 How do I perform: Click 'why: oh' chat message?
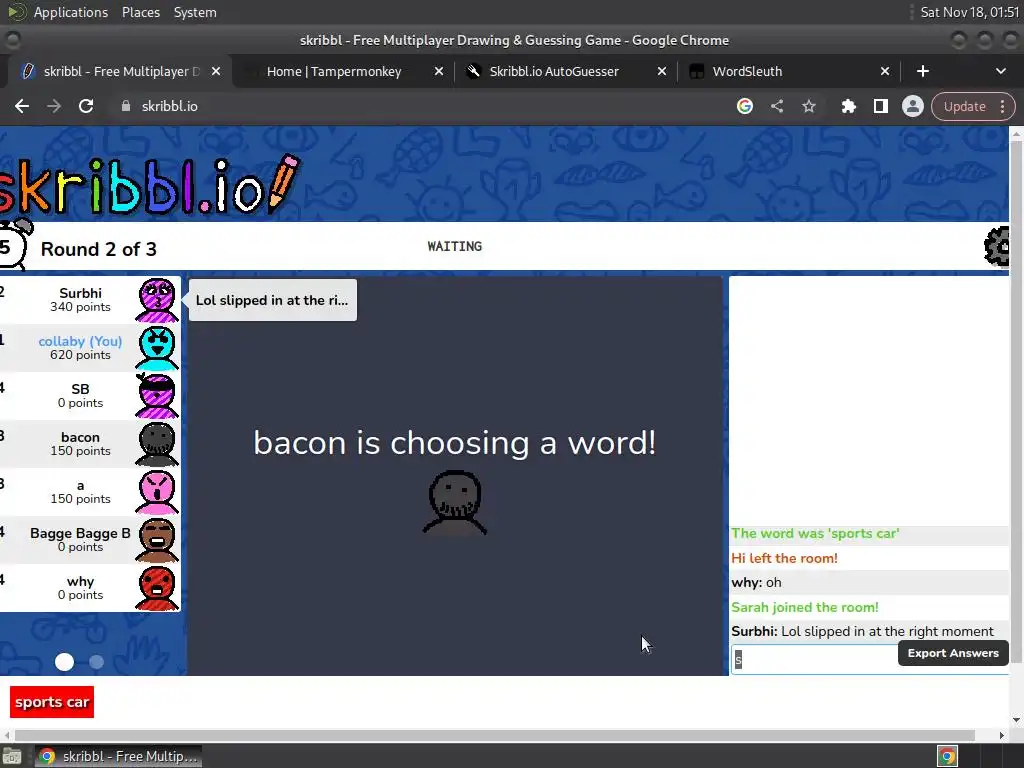(756, 583)
